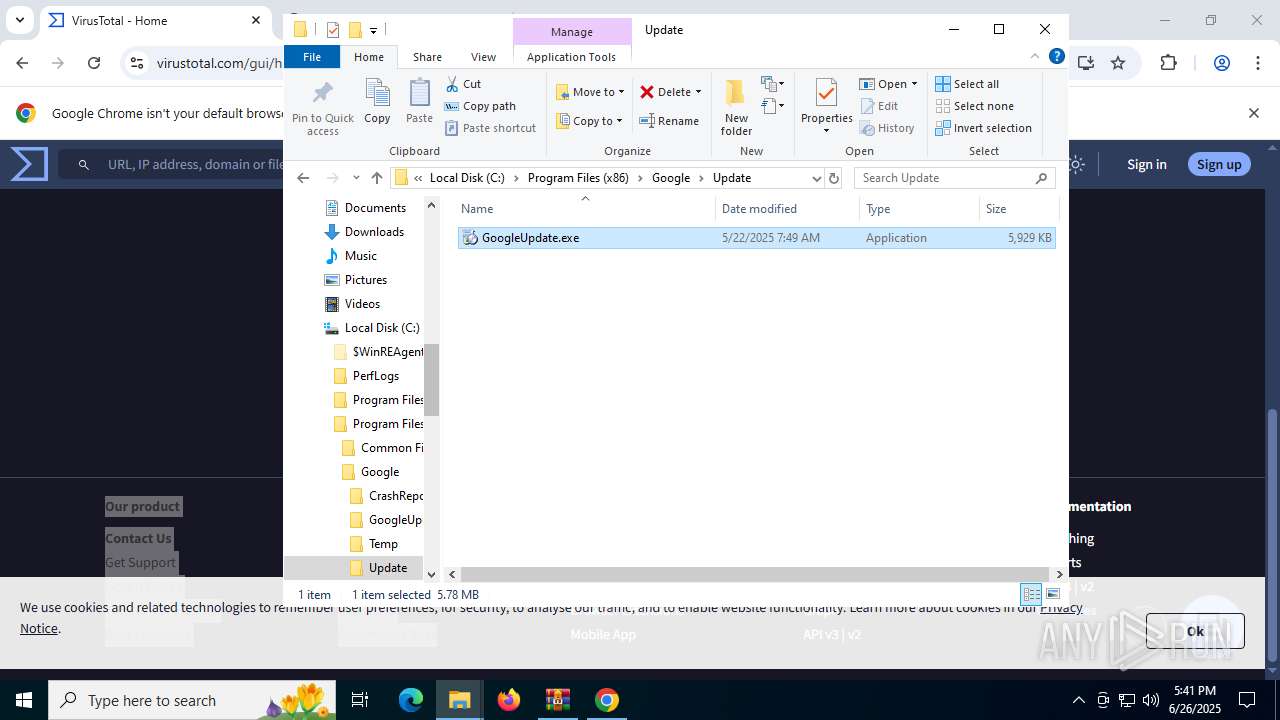The width and height of the screenshot is (1280, 720).
Task: Select Temp folder in tree
Action: [383, 544]
